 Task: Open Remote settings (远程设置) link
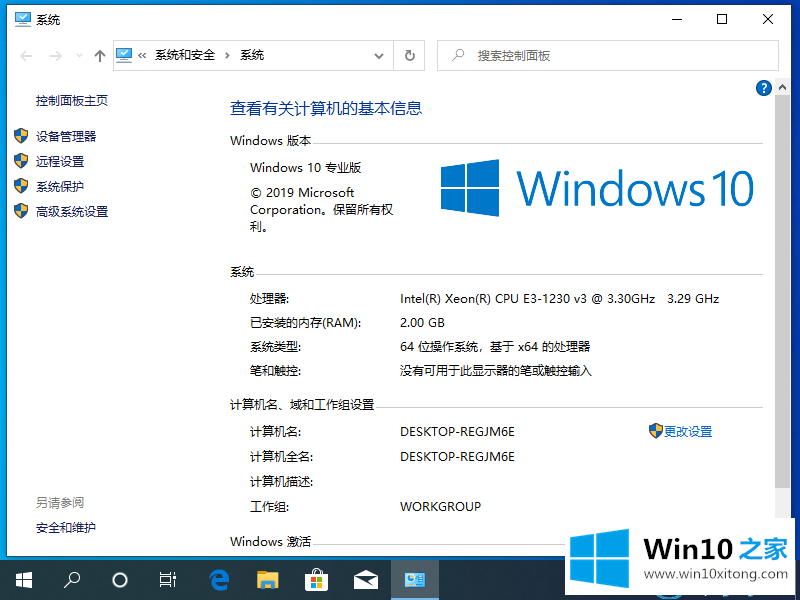pos(60,161)
